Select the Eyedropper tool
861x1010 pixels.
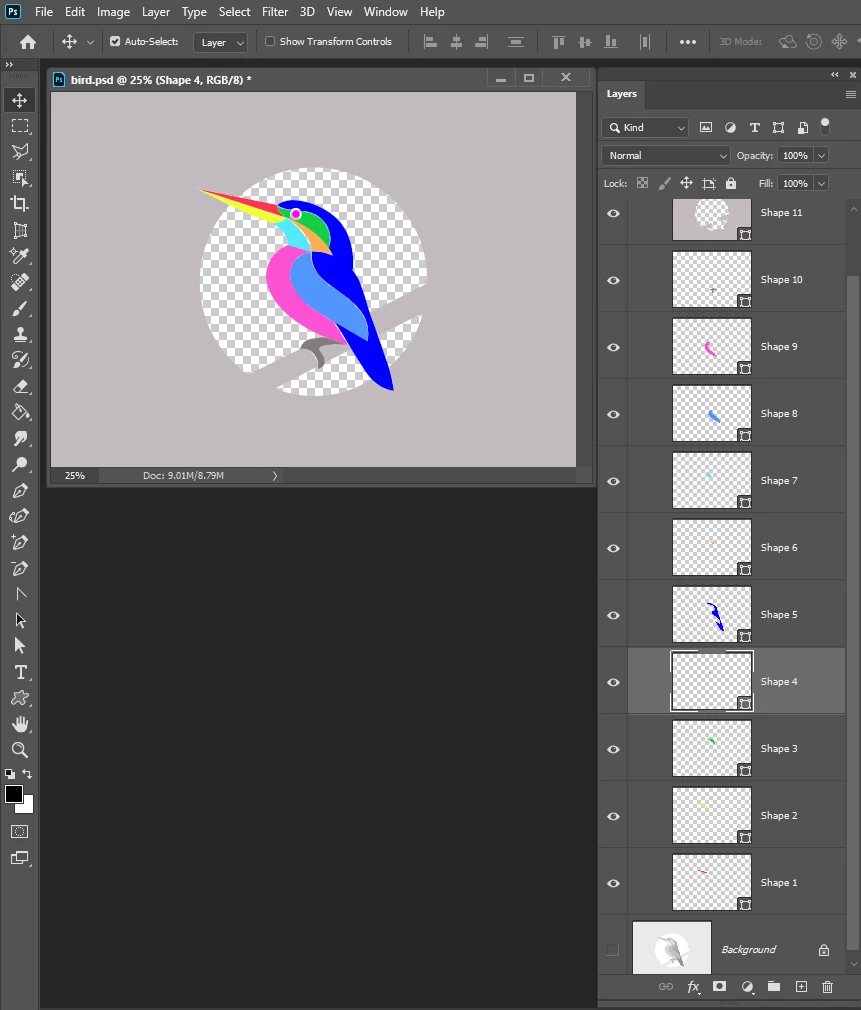(x=19, y=256)
